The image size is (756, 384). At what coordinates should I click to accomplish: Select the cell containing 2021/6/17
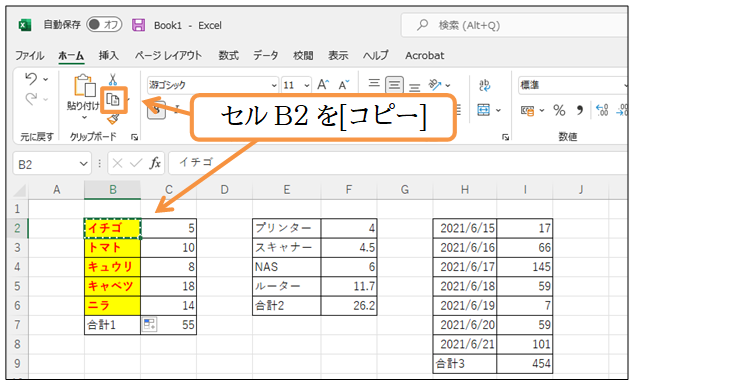465,267
